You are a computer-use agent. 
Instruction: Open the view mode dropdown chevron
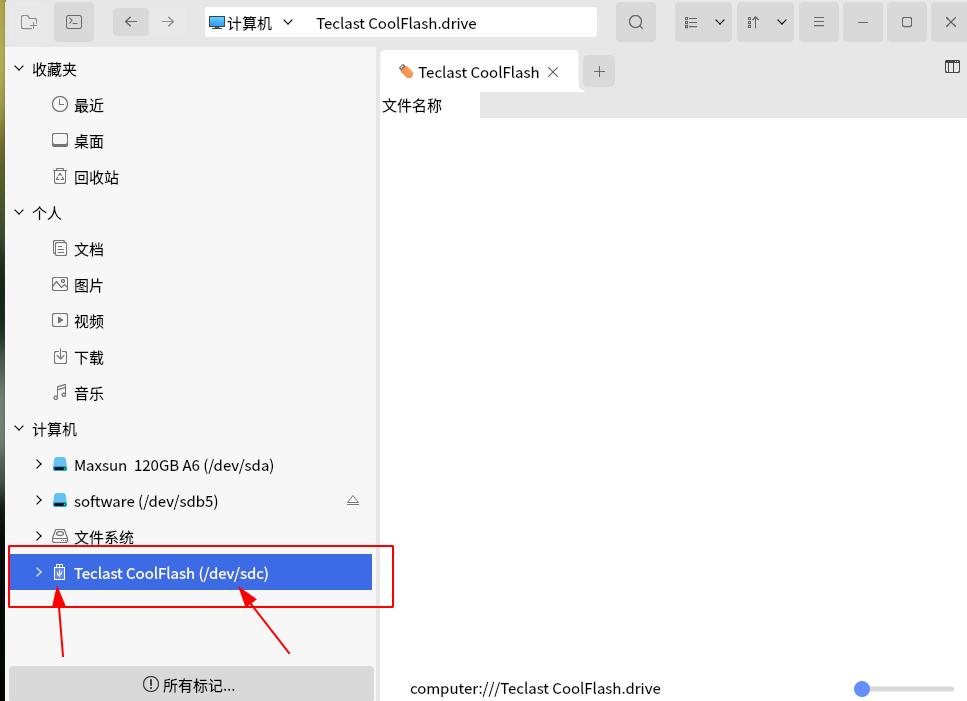pyautogui.click(x=719, y=21)
